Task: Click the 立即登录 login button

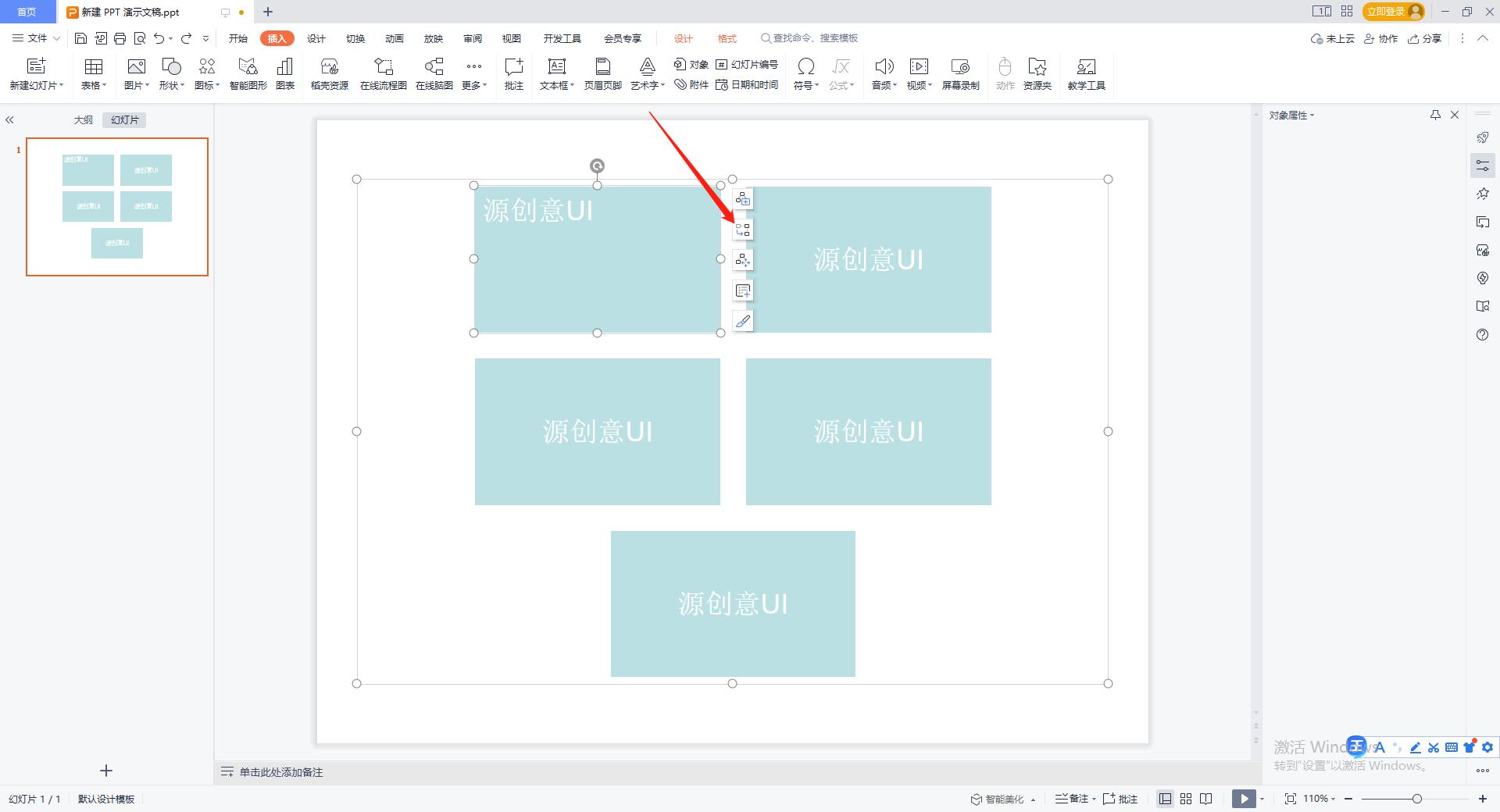Action: 1387,12
